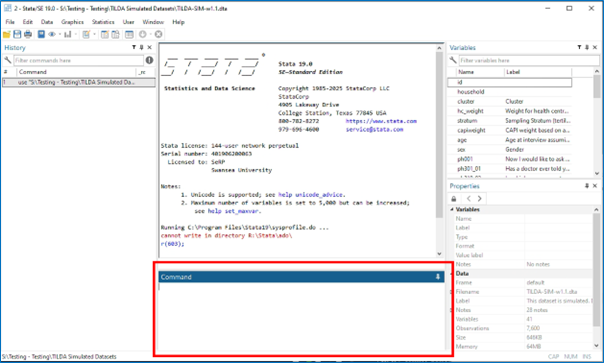This screenshot has width=604, height=363.
Task: Click the 'Filter commands here' field
Action: [x=79, y=60]
